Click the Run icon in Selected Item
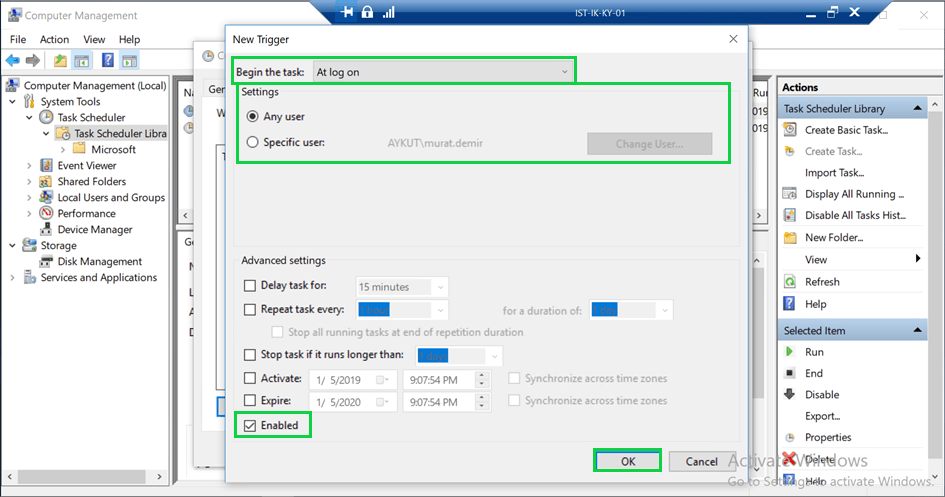This screenshot has height=497, width=945. click(x=790, y=352)
